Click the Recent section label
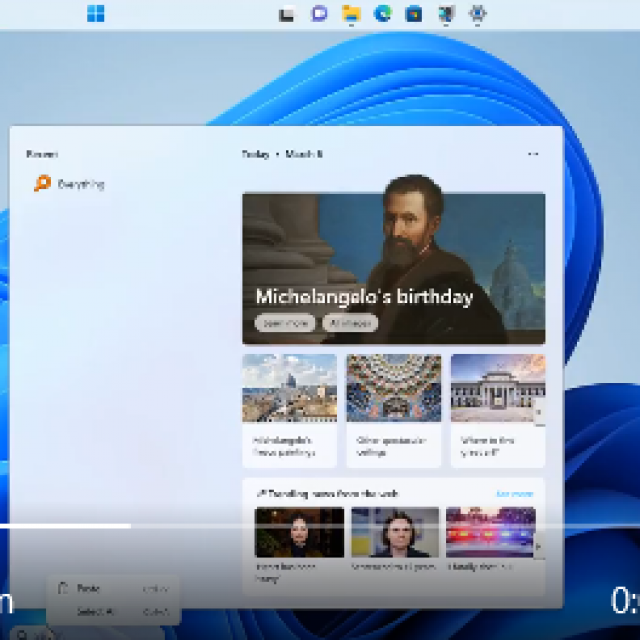The image size is (640, 640). [x=42, y=154]
